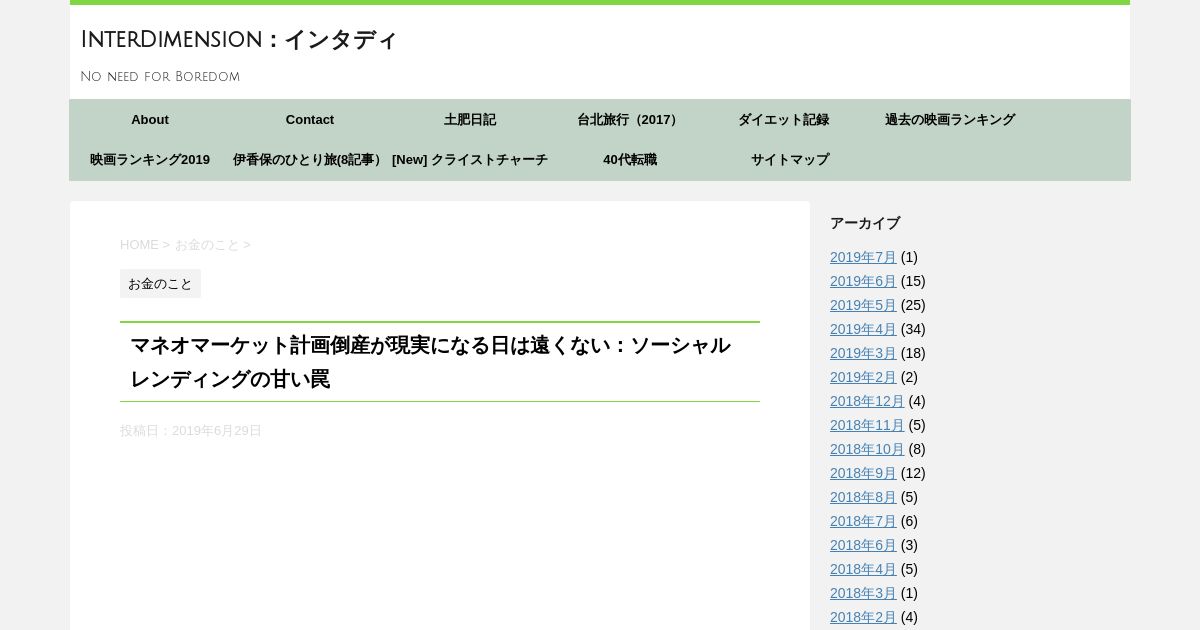1200x630 pixels.
Task: Click the article title about マネオマーケット
Action: click(440, 362)
